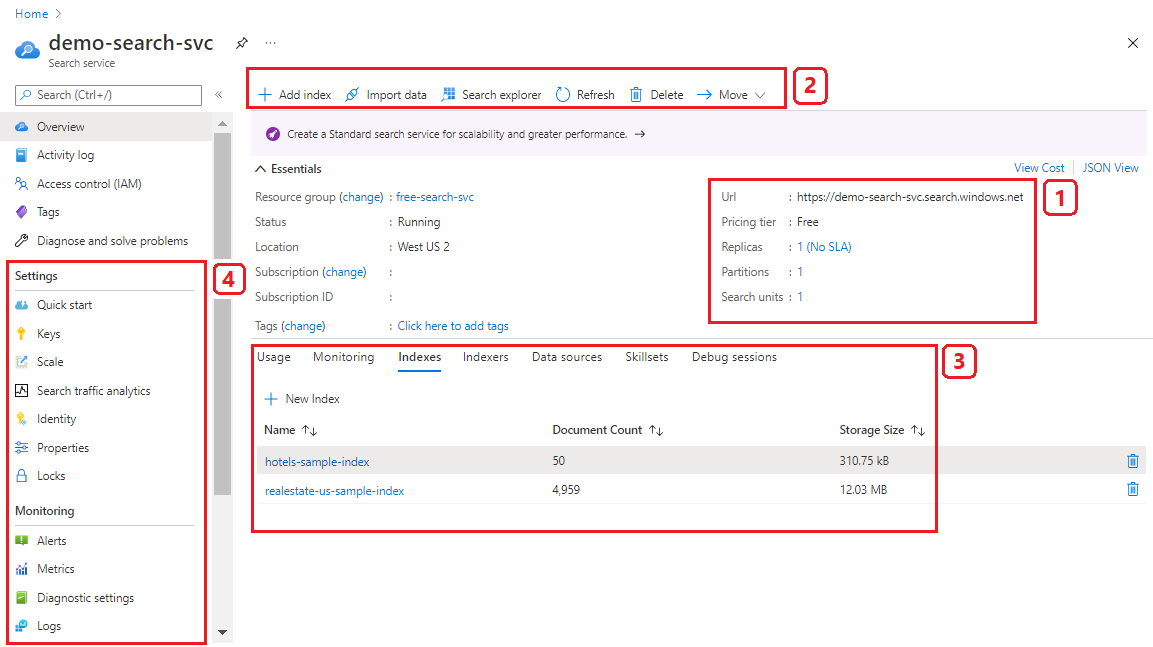Open the more options ellipsis menu
The height and width of the screenshot is (647, 1153).
(x=271, y=43)
